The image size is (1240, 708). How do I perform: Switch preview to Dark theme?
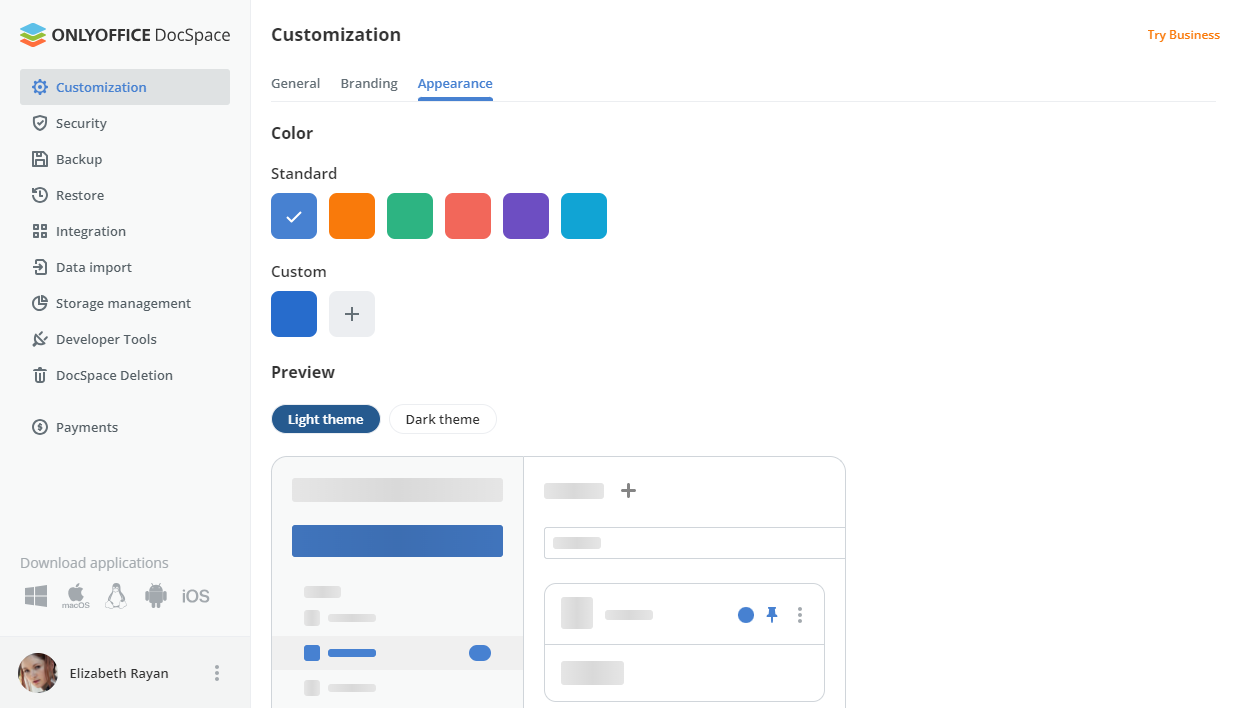pos(442,419)
